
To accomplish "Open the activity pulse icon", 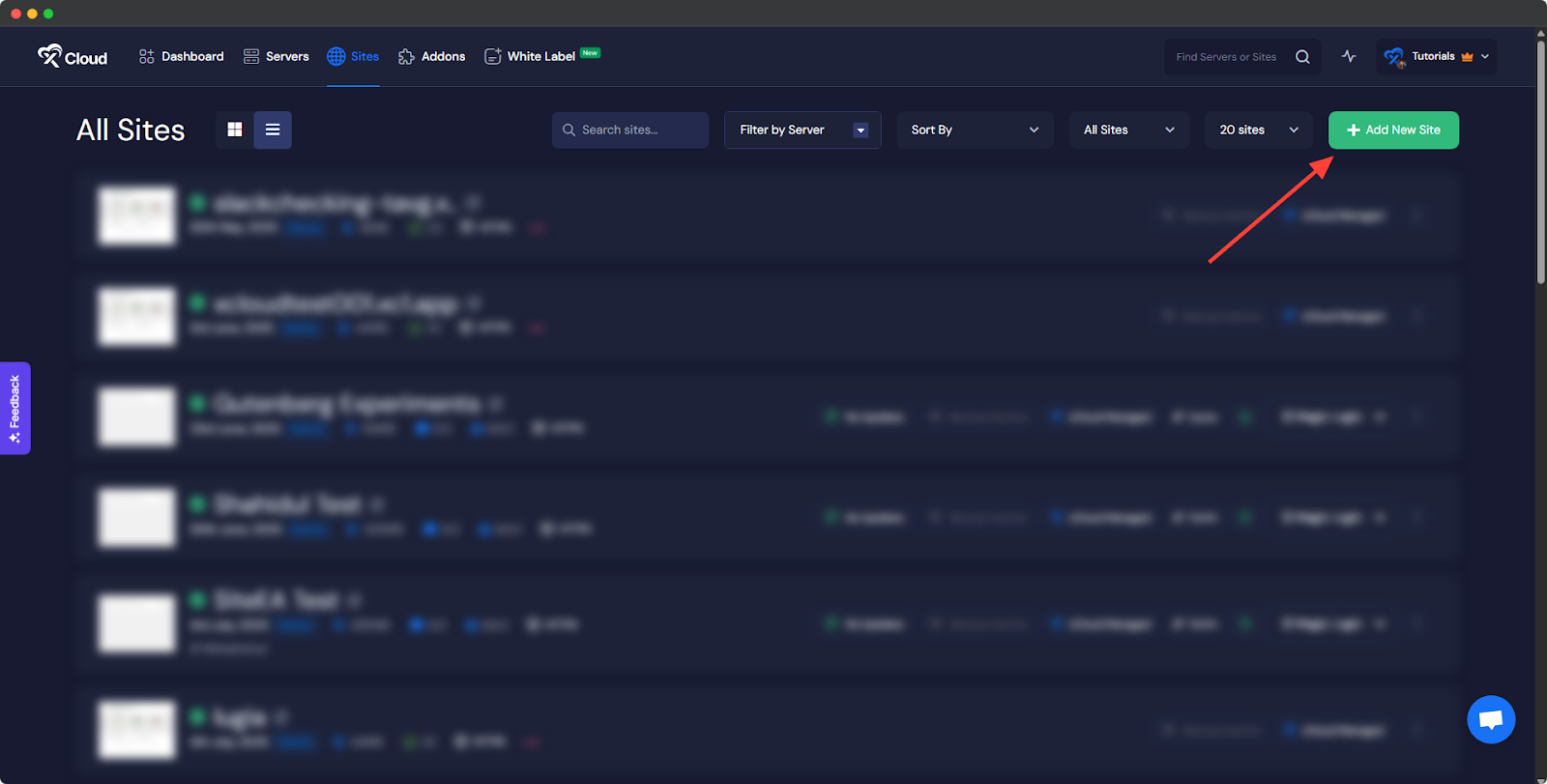I will (1349, 56).
